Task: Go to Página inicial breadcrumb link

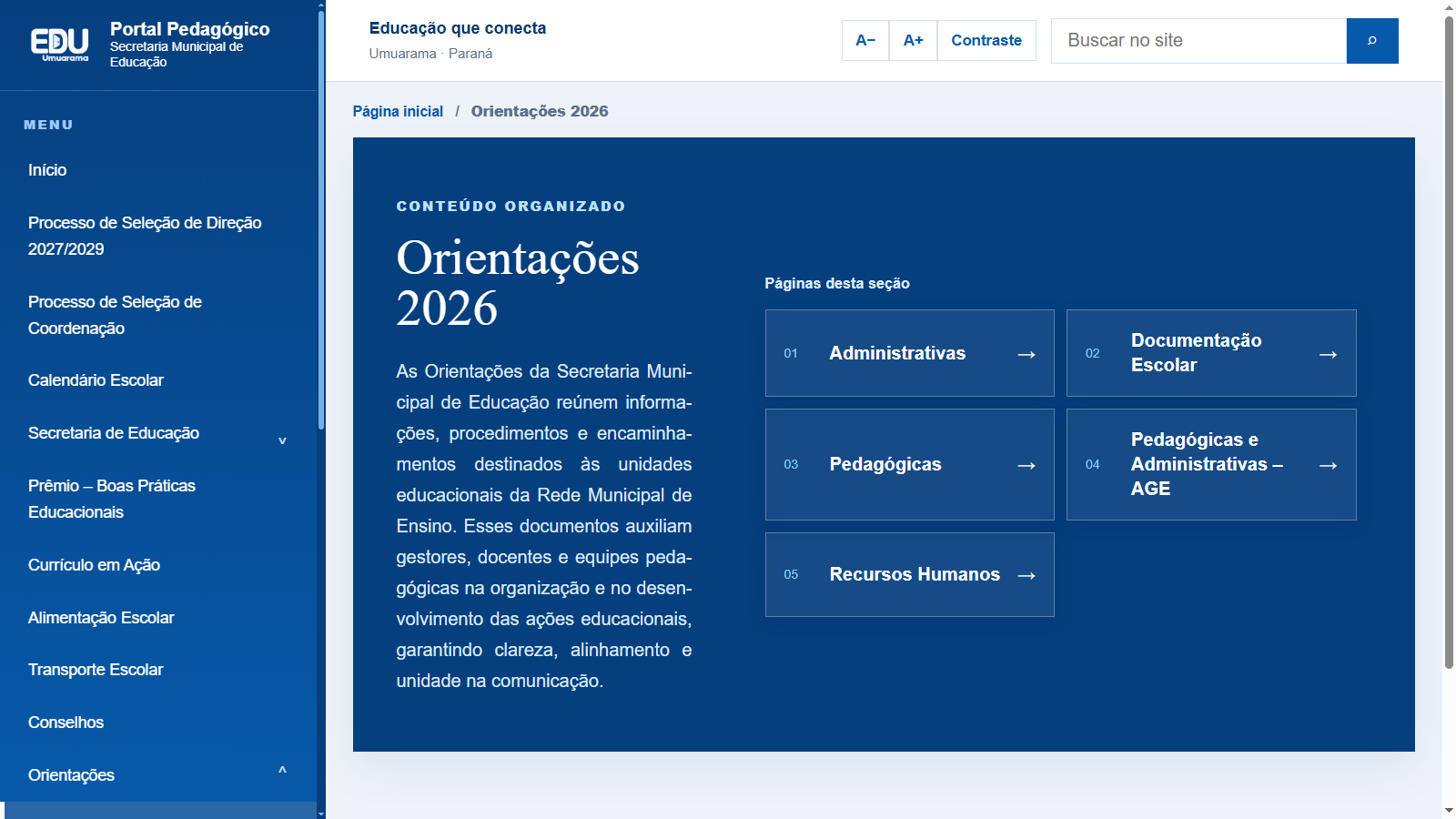Action: pyautogui.click(x=398, y=111)
